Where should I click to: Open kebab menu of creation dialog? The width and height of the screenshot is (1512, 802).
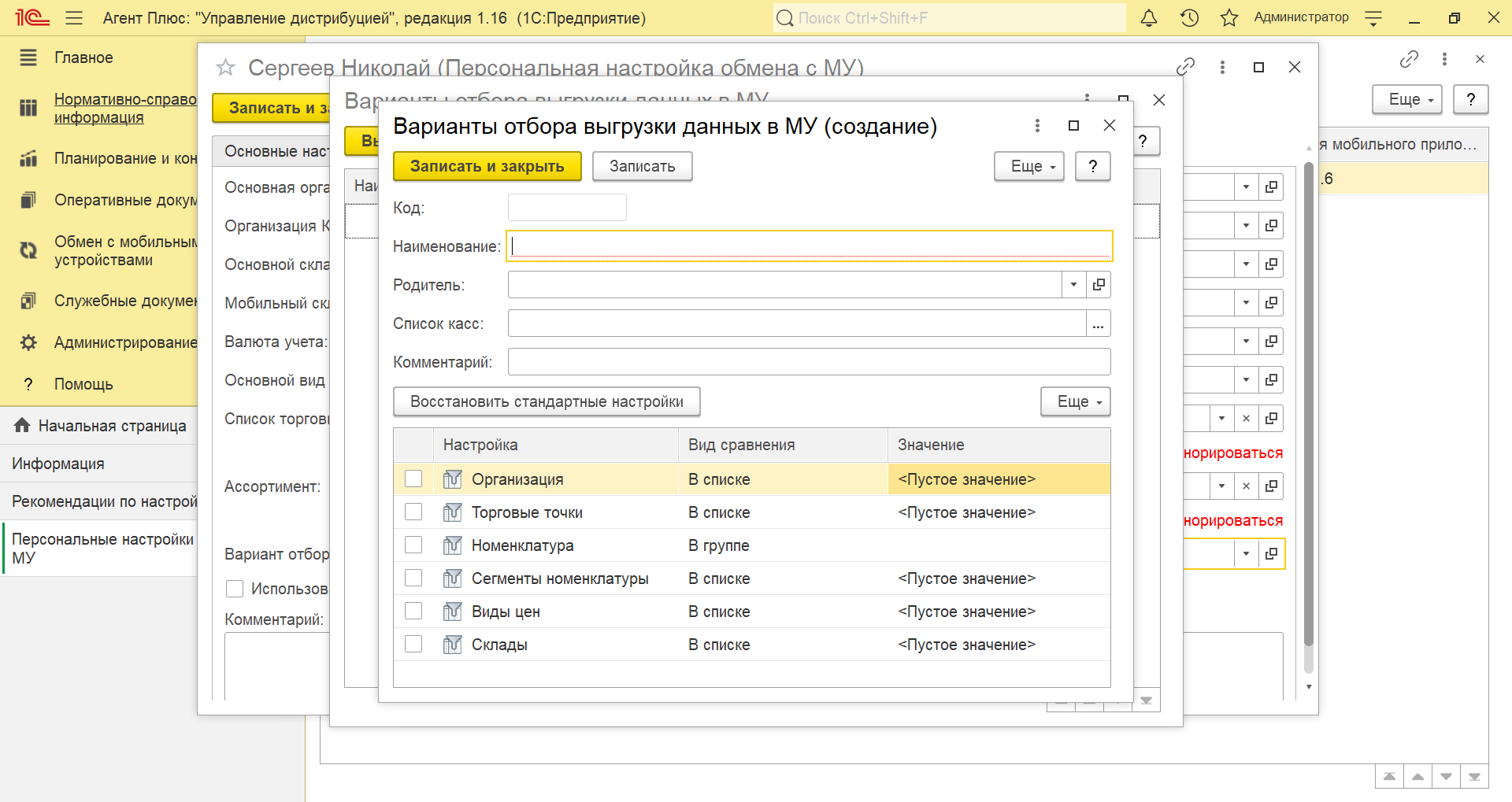[1037, 126]
